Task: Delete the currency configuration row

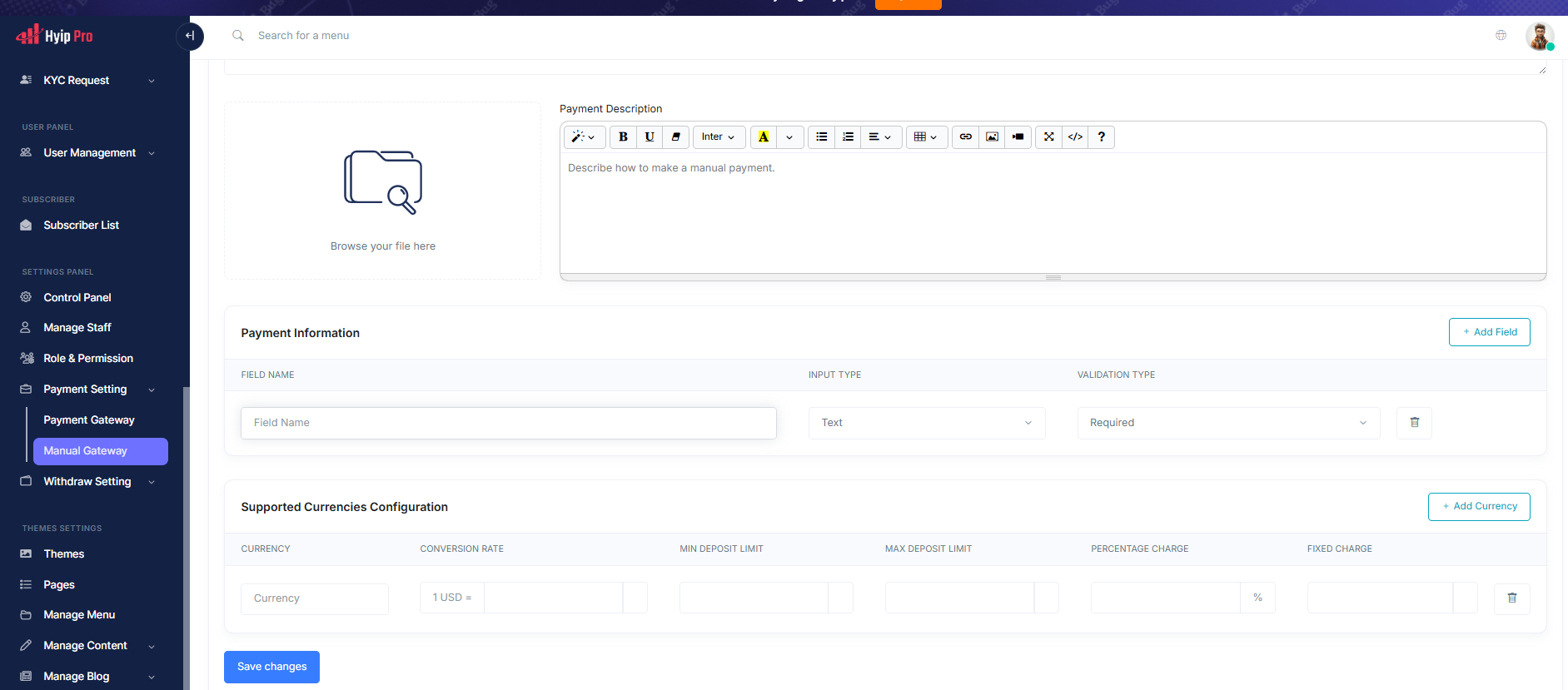Action: tap(1512, 598)
